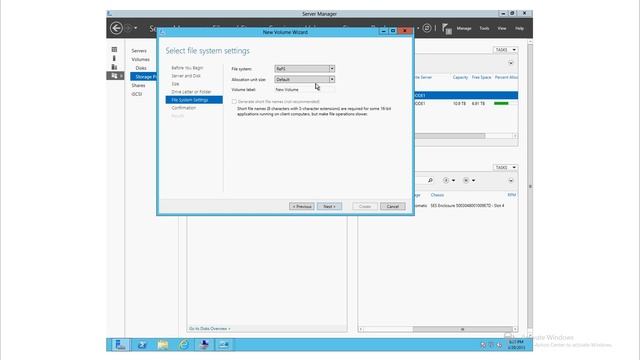Open the upper TASKS dropdown
Viewport: 640px width, 360px height.
pos(505,50)
